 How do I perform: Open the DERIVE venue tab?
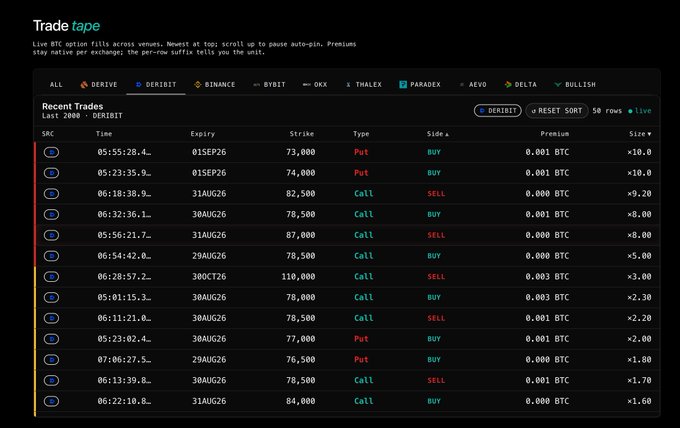click(x=99, y=85)
